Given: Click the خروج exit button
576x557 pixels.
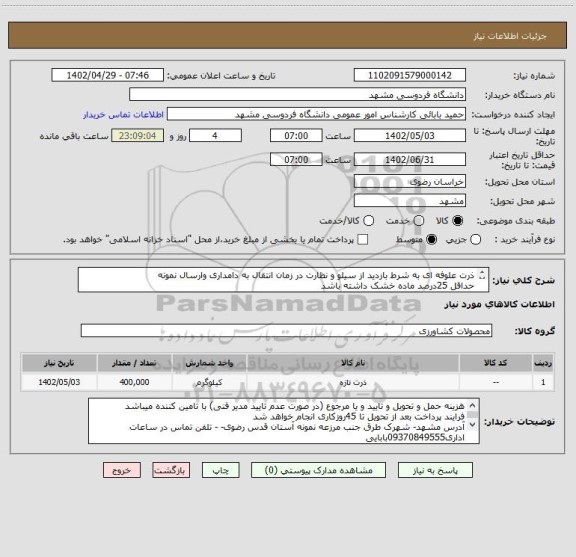Looking at the screenshot, I should click(x=122, y=470).
